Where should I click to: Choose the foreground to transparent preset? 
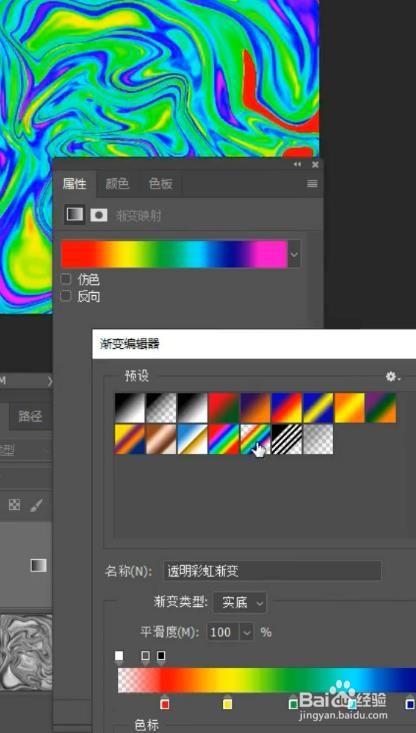(161, 408)
